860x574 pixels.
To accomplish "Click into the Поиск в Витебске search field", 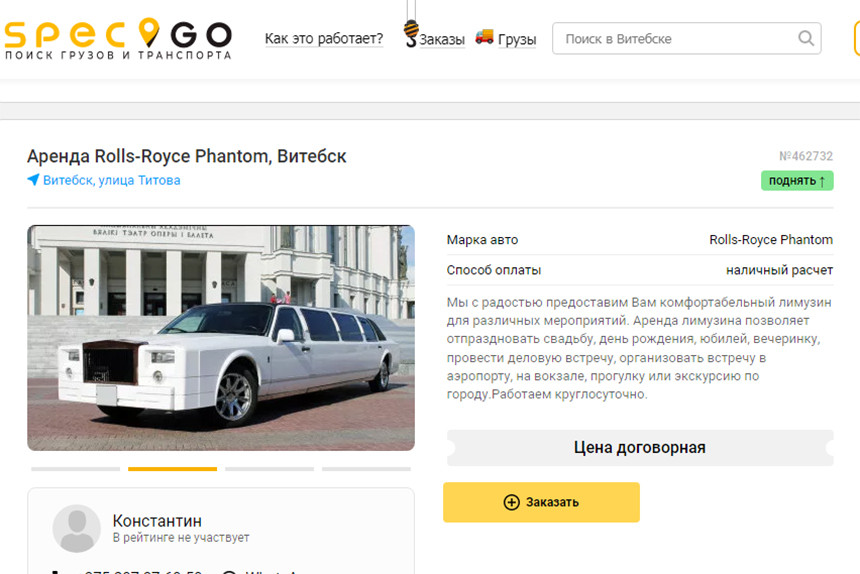I will (x=687, y=38).
